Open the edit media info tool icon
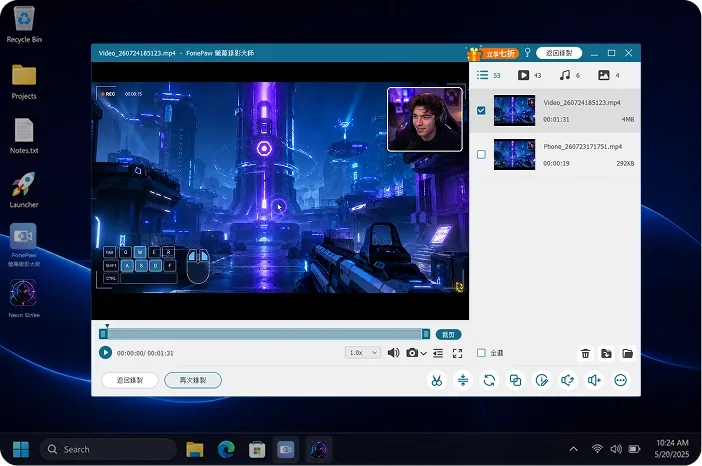Image resolution: width=702 pixels, height=466 pixels. click(x=542, y=380)
